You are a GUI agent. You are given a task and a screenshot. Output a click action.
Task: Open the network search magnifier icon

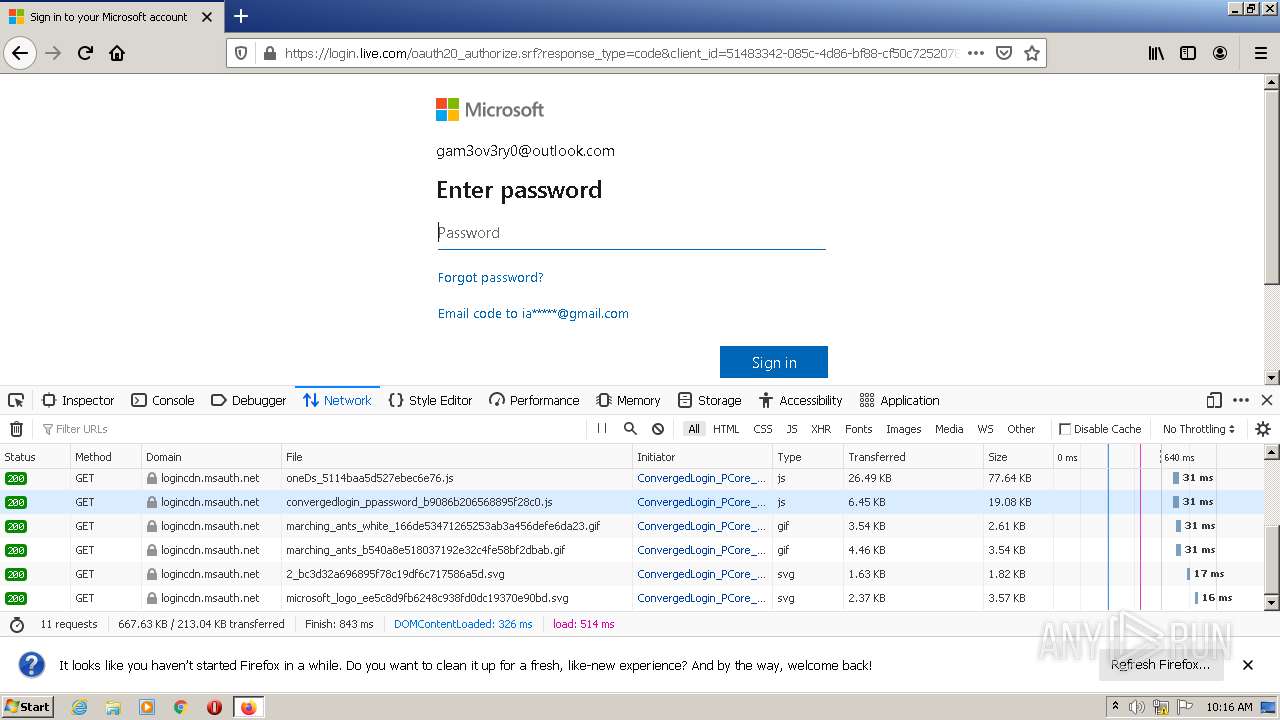[630, 428]
